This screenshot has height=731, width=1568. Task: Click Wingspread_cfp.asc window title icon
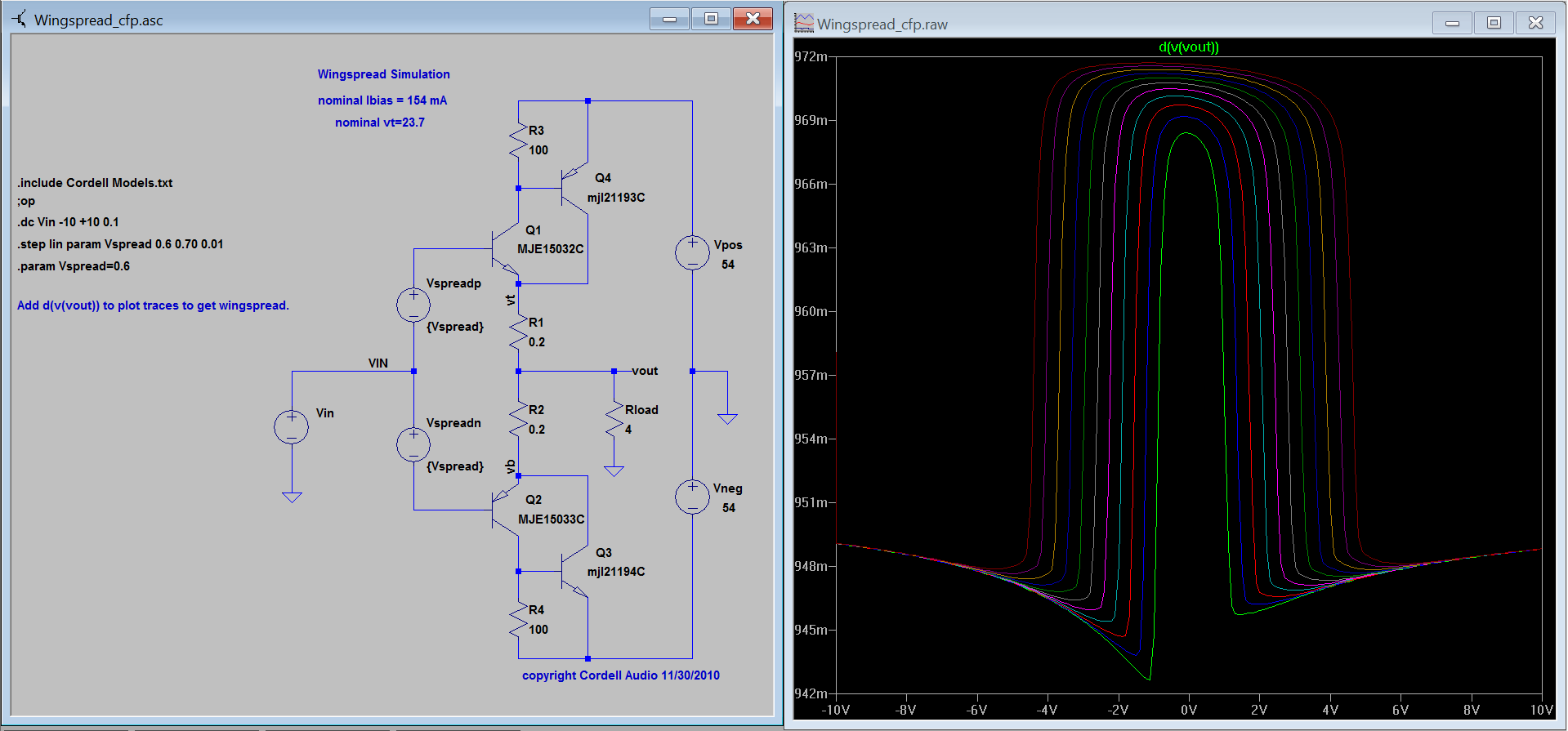(20, 19)
